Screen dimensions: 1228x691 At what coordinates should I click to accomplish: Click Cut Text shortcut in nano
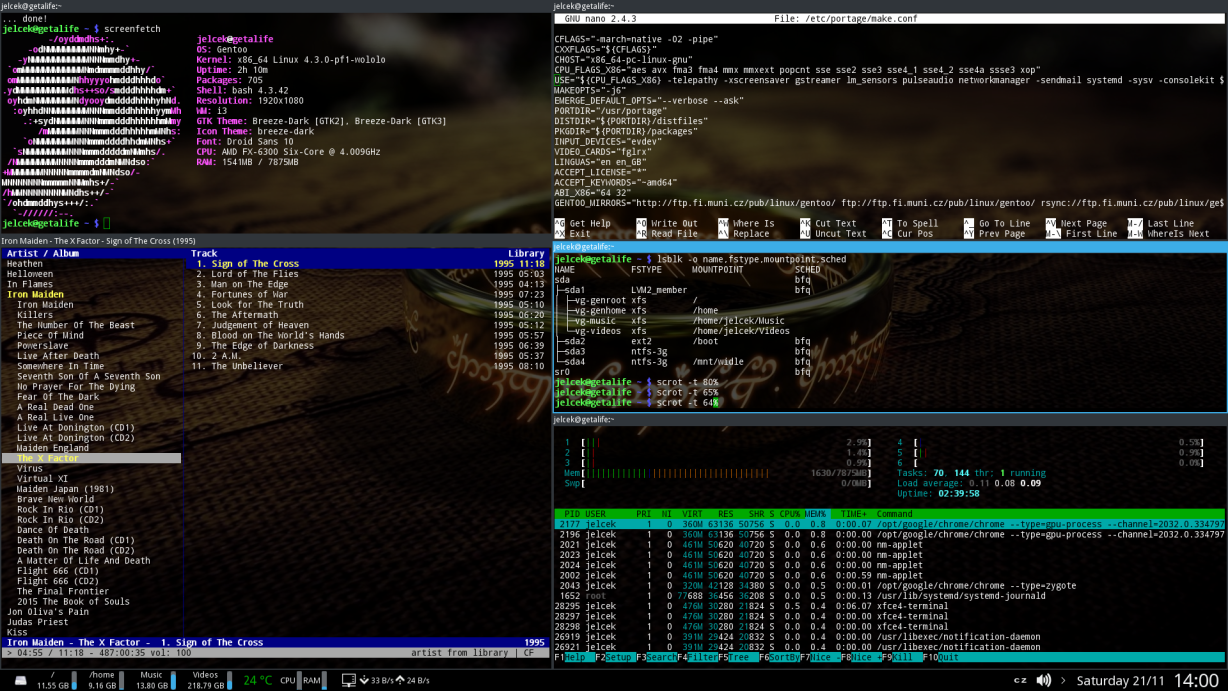coord(827,224)
